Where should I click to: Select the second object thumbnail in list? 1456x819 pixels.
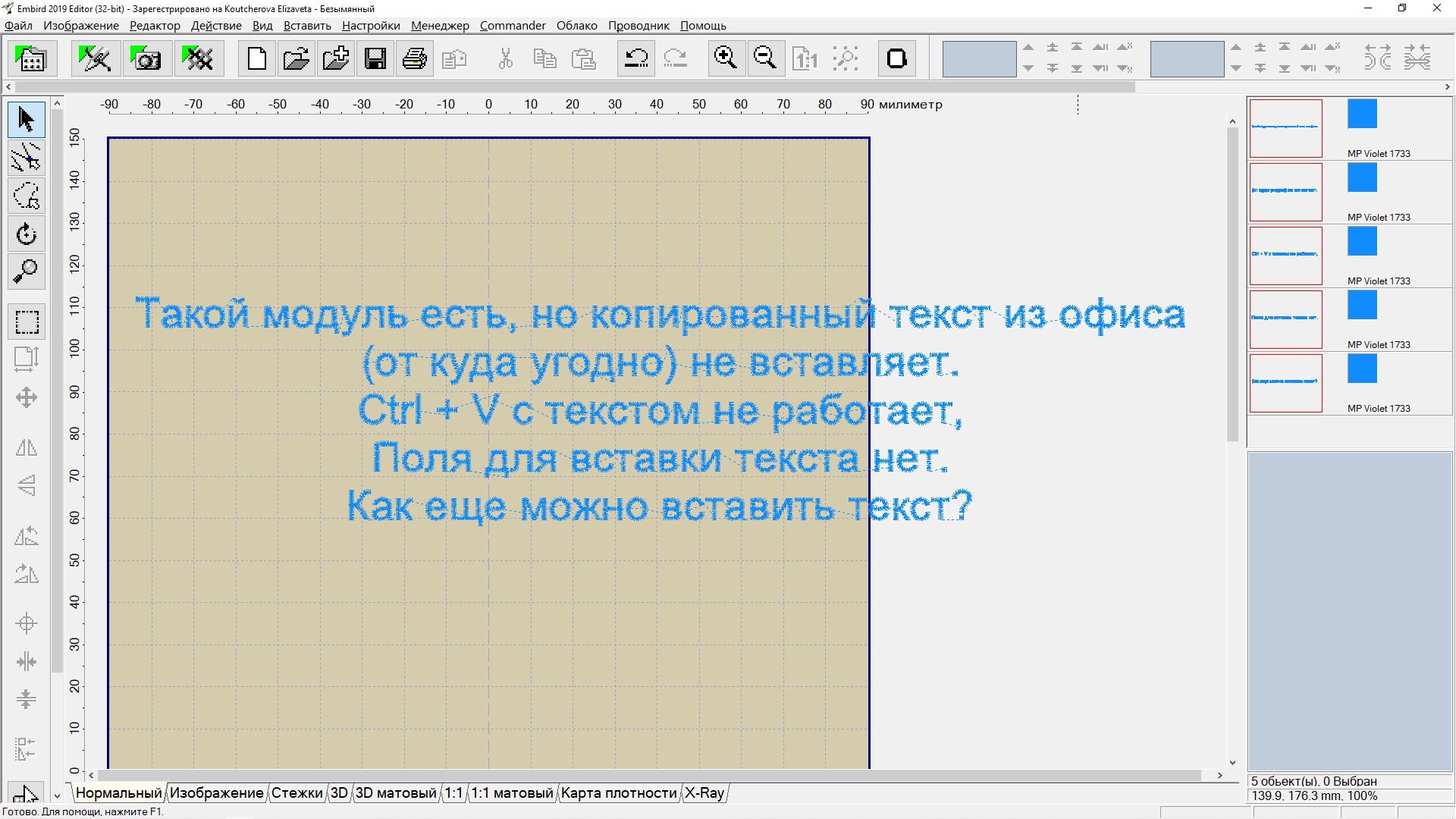pos(1285,192)
